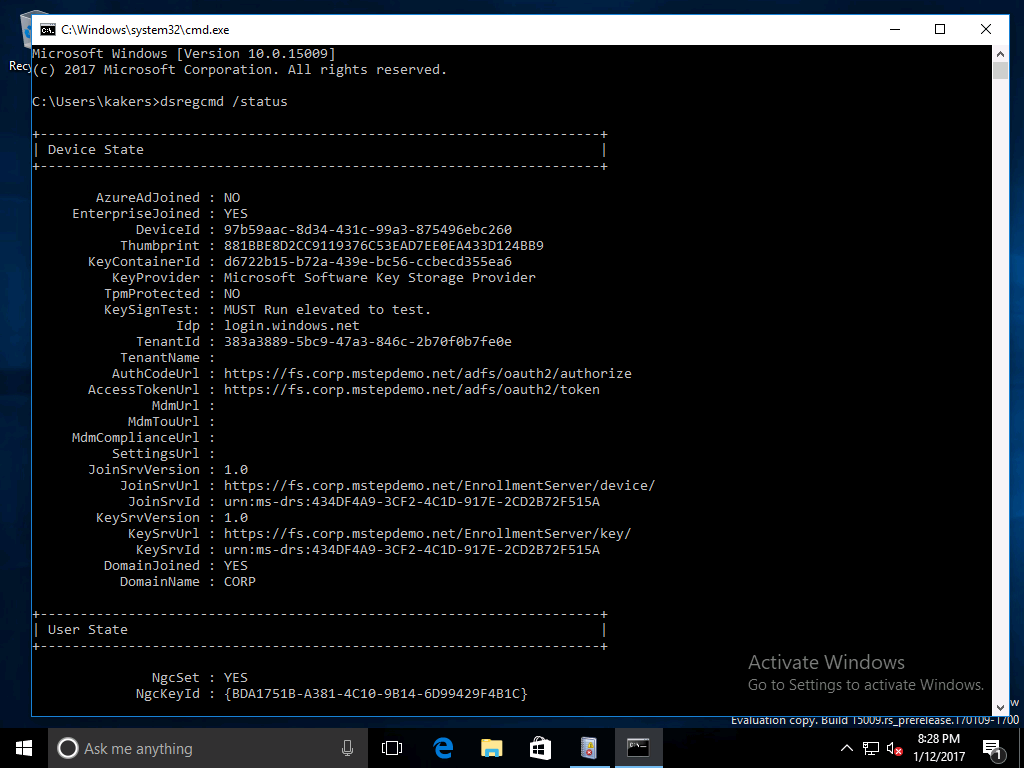
Task: Open File Explorer from the taskbar
Action: click(x=491, y=748)
